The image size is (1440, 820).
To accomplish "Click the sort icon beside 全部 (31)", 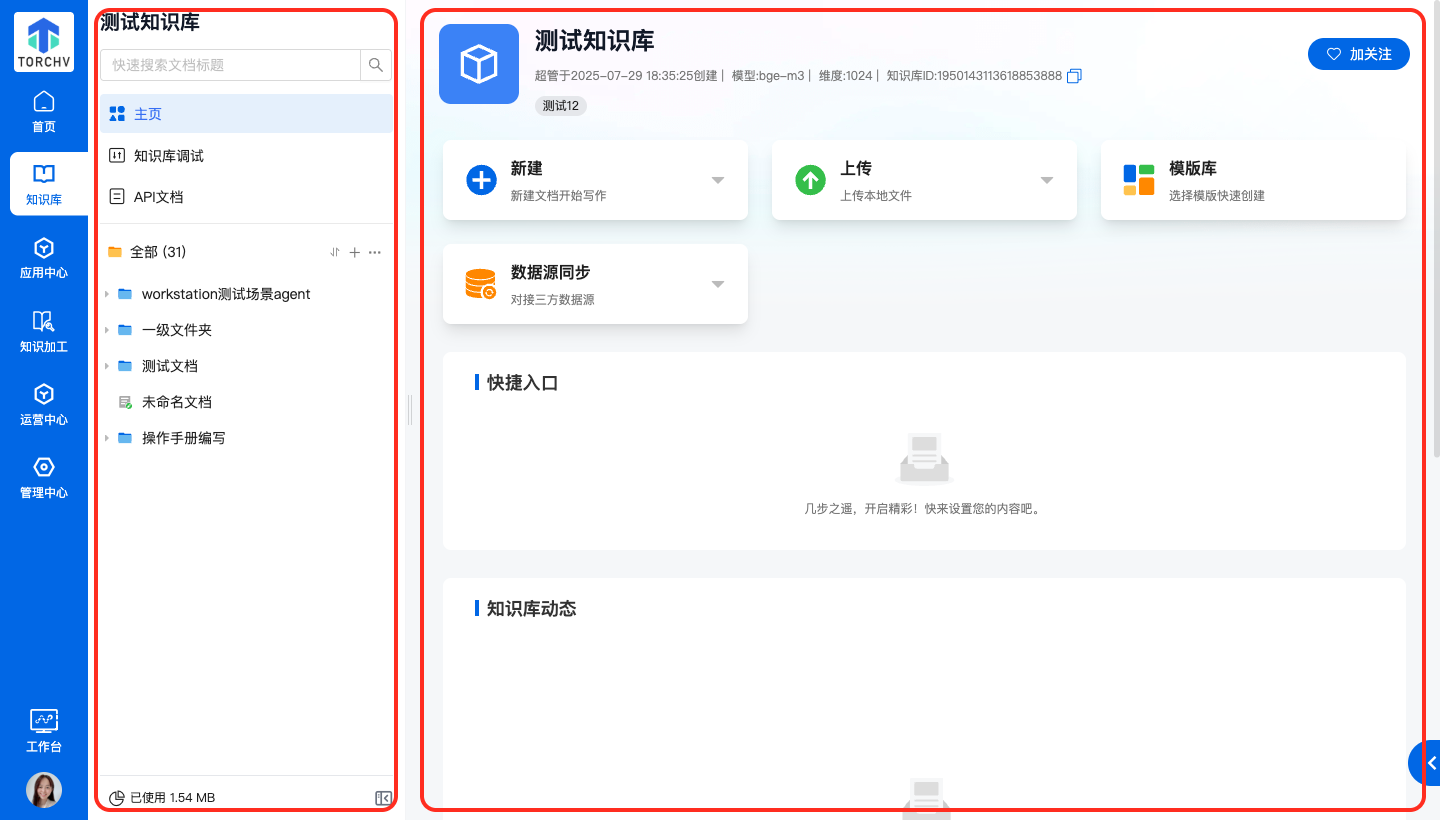I will tap(335, 253).
